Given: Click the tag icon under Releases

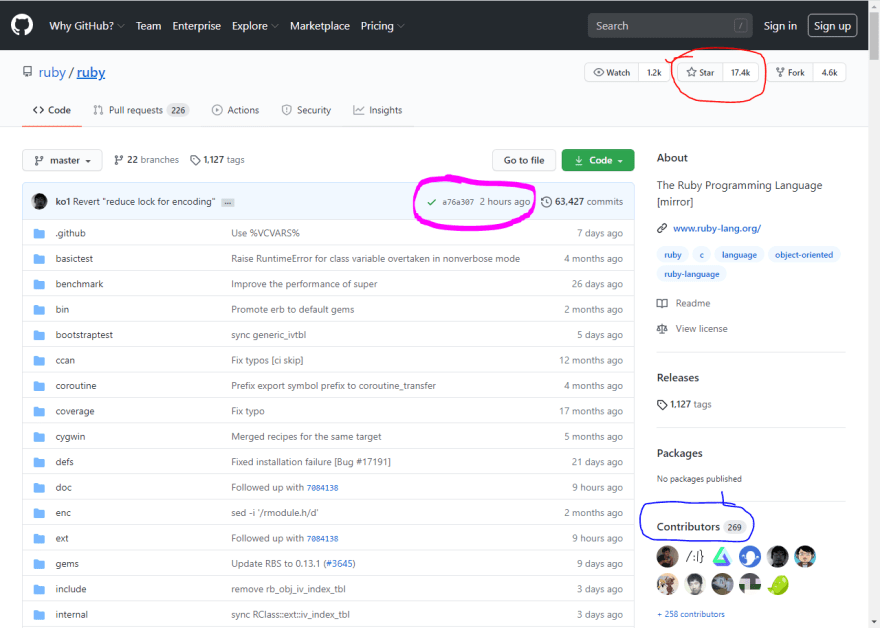Looking at the screenshot, I should [x=662, y=405].
